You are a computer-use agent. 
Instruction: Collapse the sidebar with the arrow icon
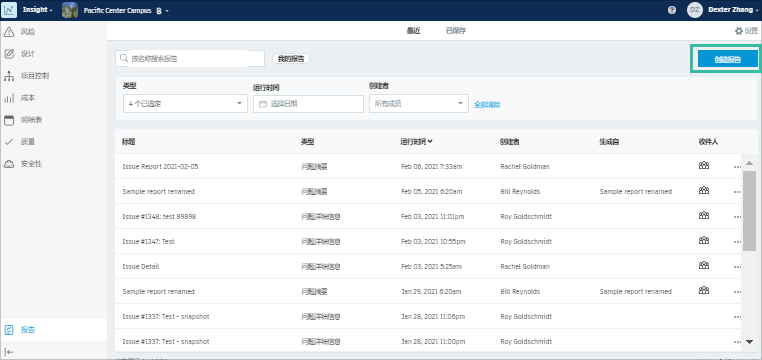[x=9, y=352]
